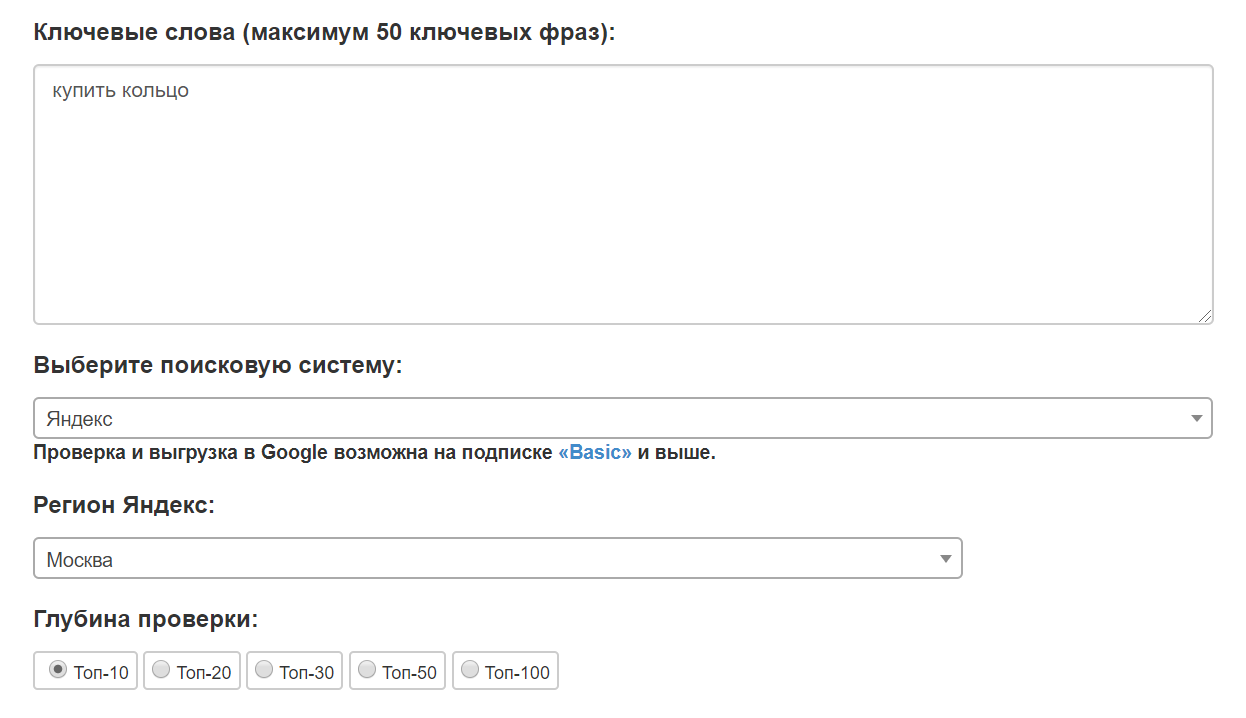Set check depth to Топ-100
This screenshot has height=718, width=1246.
click(x=470, y=670)
